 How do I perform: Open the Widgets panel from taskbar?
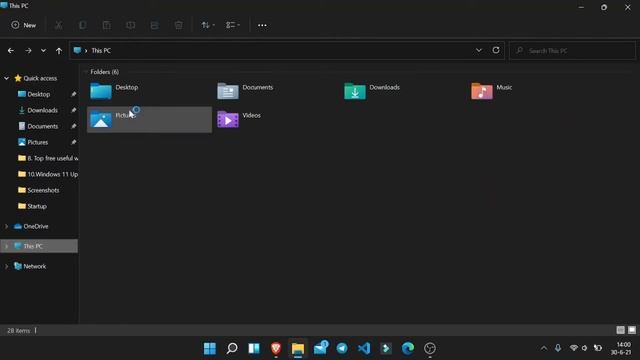[254, 348]
